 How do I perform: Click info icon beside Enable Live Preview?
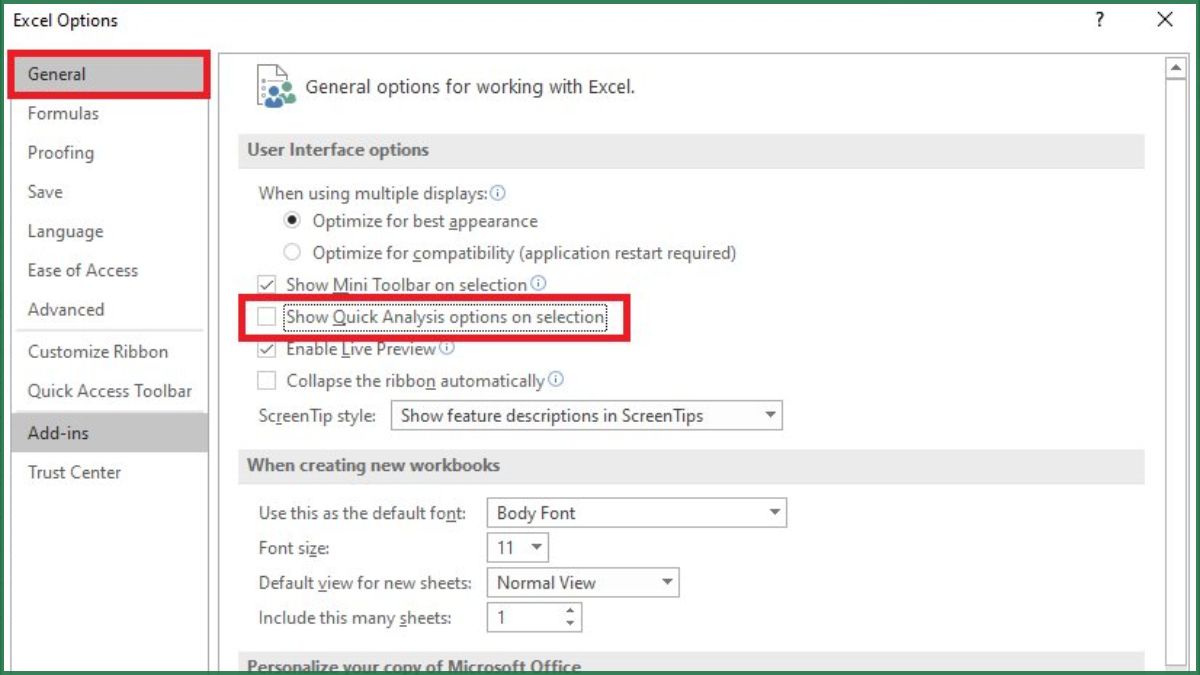(x=447, y=348)
